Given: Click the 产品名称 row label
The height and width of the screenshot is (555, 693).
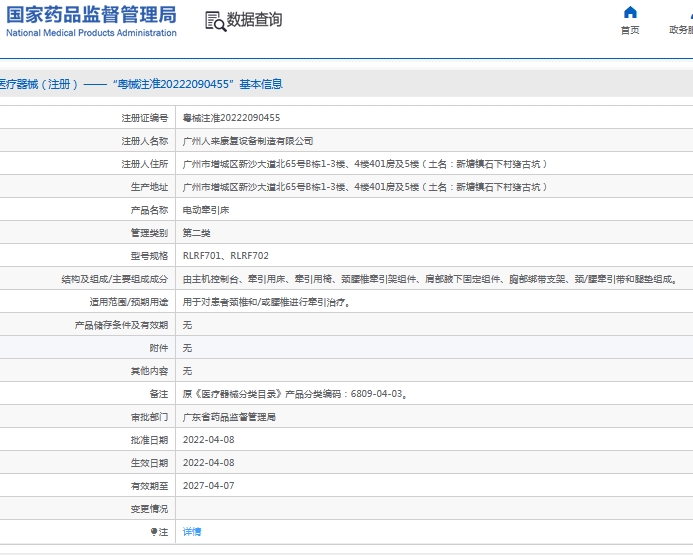Looking at the screenshot, I should pos(149,210).
